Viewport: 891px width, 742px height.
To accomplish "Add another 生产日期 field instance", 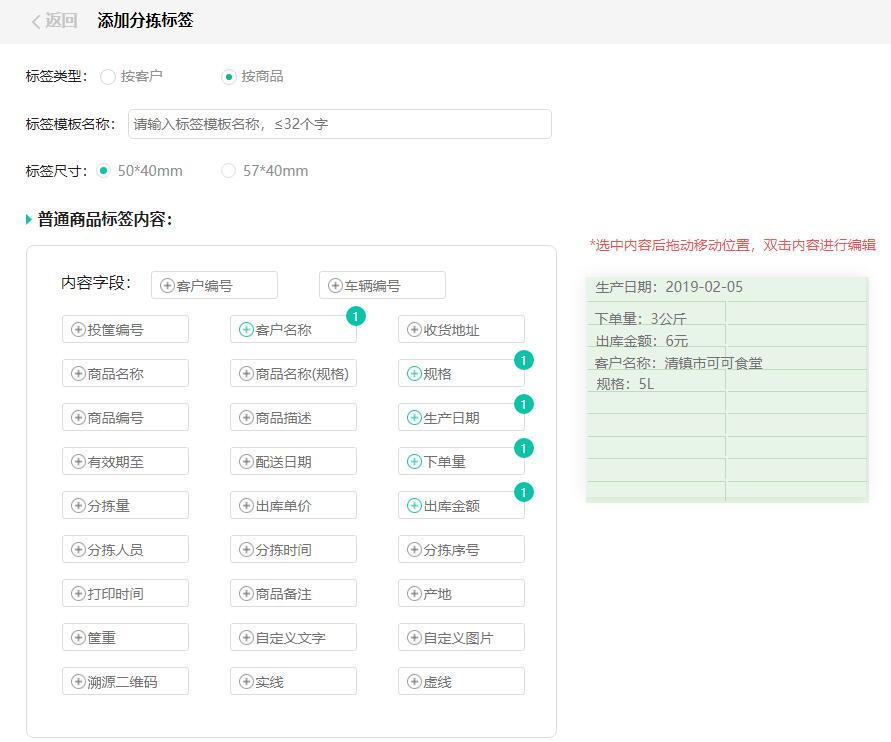I will click(x=460, y=417).
